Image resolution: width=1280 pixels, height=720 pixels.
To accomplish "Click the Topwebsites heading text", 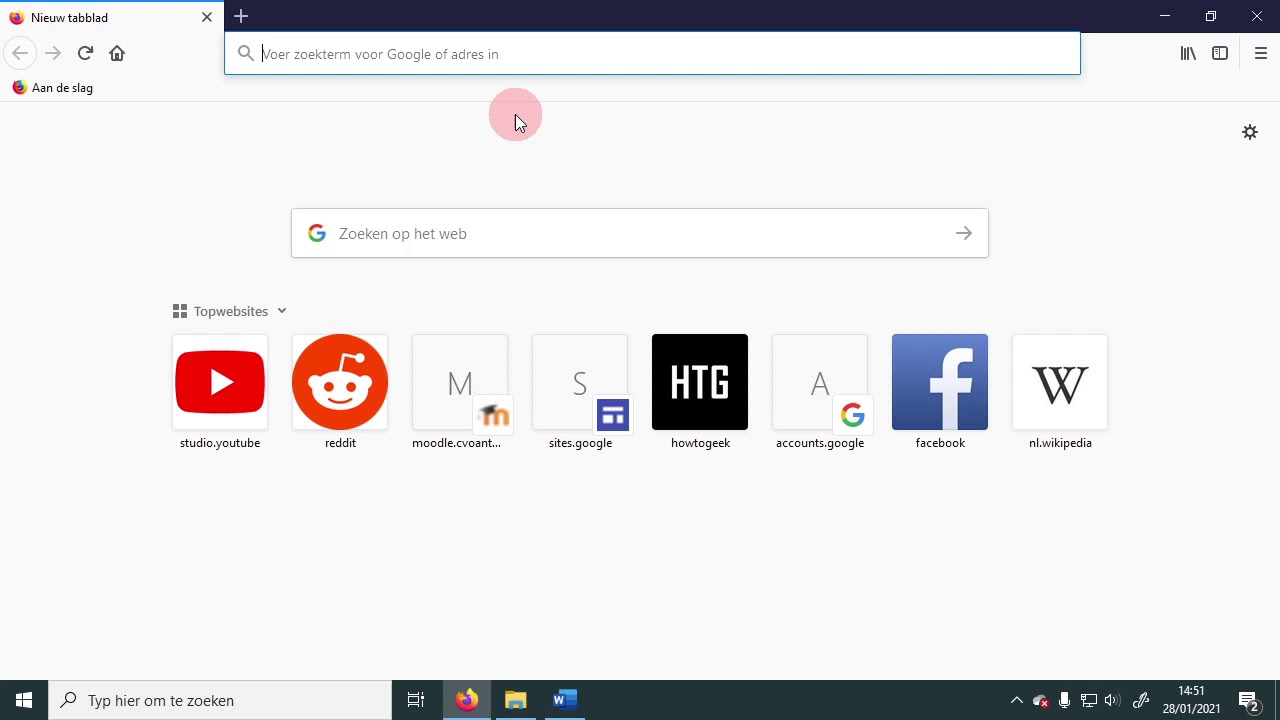I will (x=231, y=311).
